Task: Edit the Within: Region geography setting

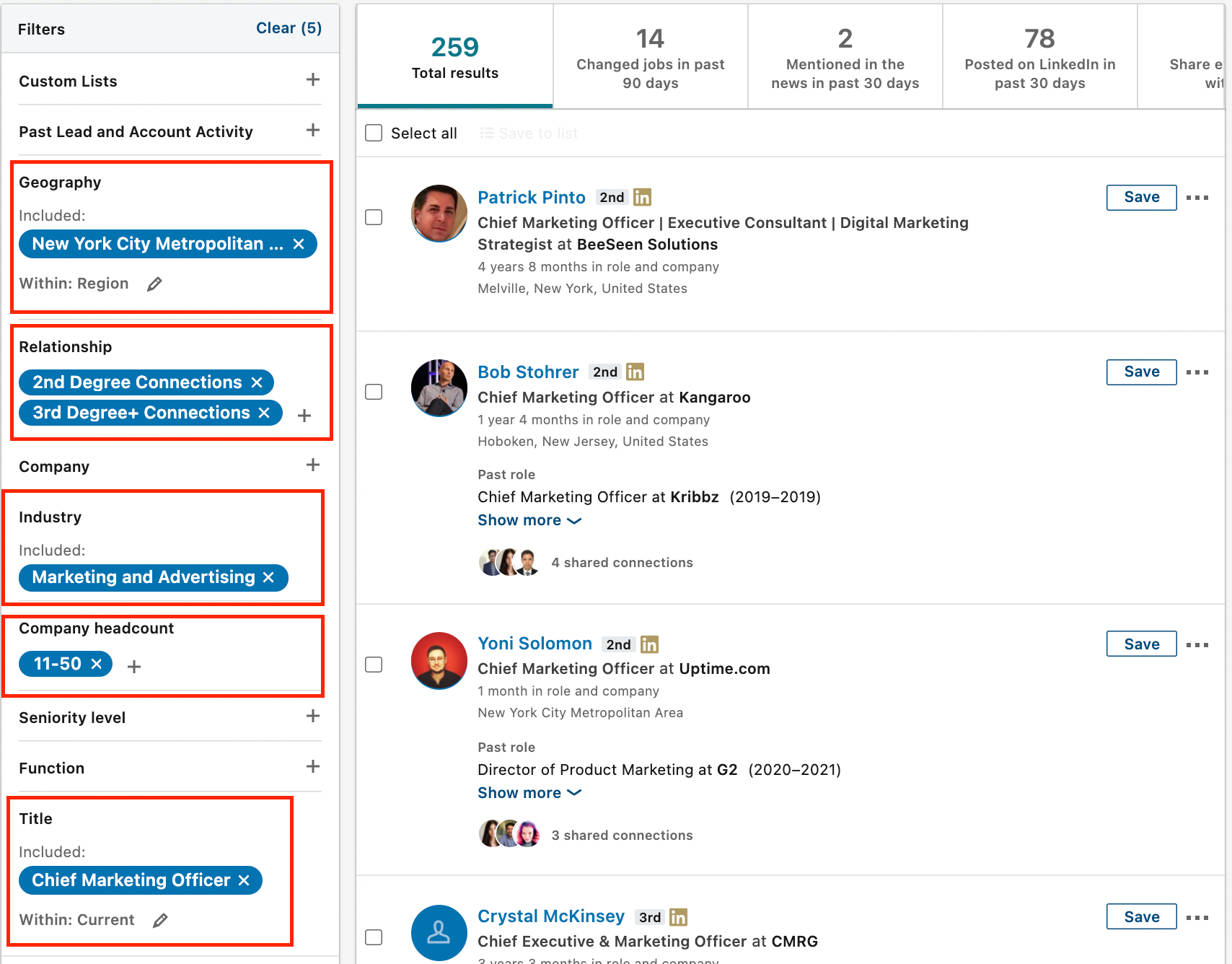Action: tap(154, 284)
